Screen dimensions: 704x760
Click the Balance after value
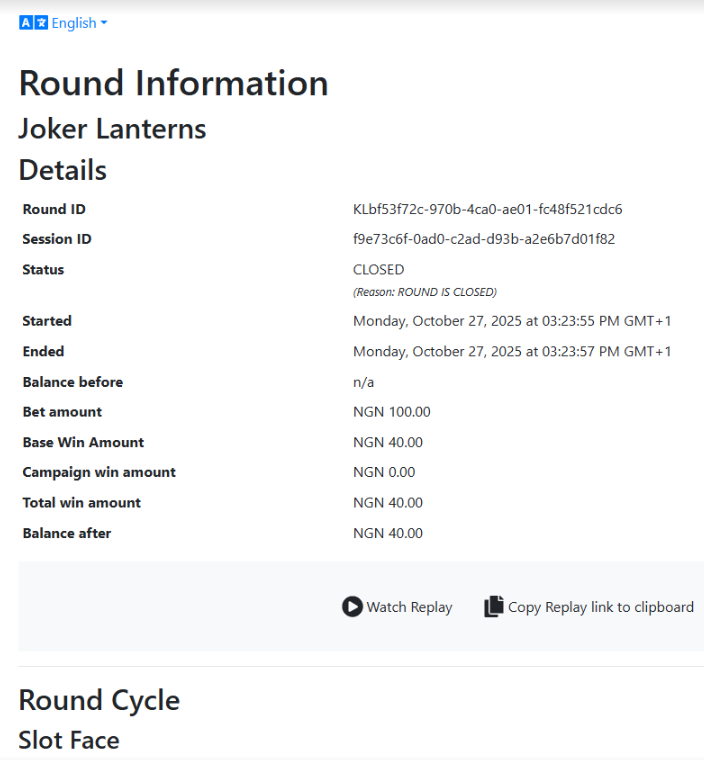(x=387, y=533)
